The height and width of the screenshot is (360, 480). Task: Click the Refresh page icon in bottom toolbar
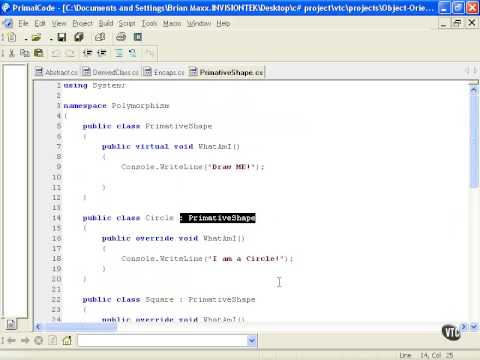click(53, 340)
